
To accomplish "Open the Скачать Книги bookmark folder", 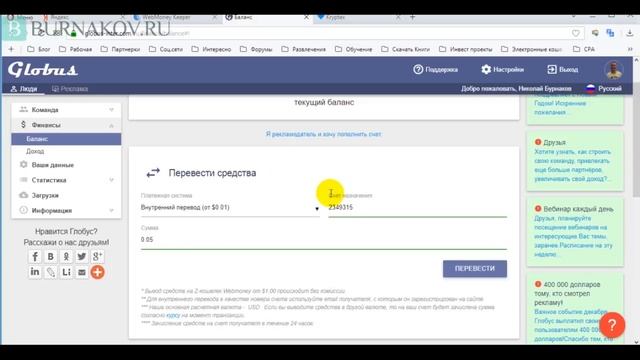I will click(406, 49).
